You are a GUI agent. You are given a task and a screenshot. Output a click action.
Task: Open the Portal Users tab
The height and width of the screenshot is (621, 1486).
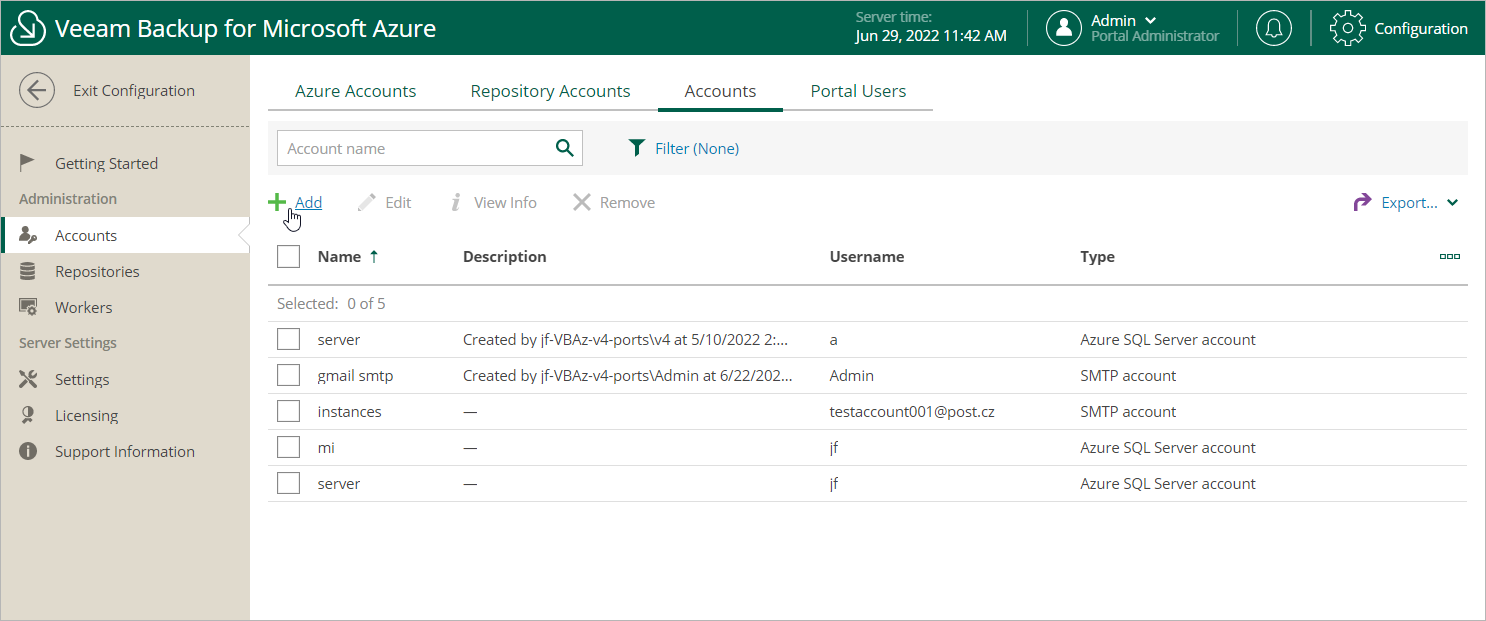tap(858, 91)
